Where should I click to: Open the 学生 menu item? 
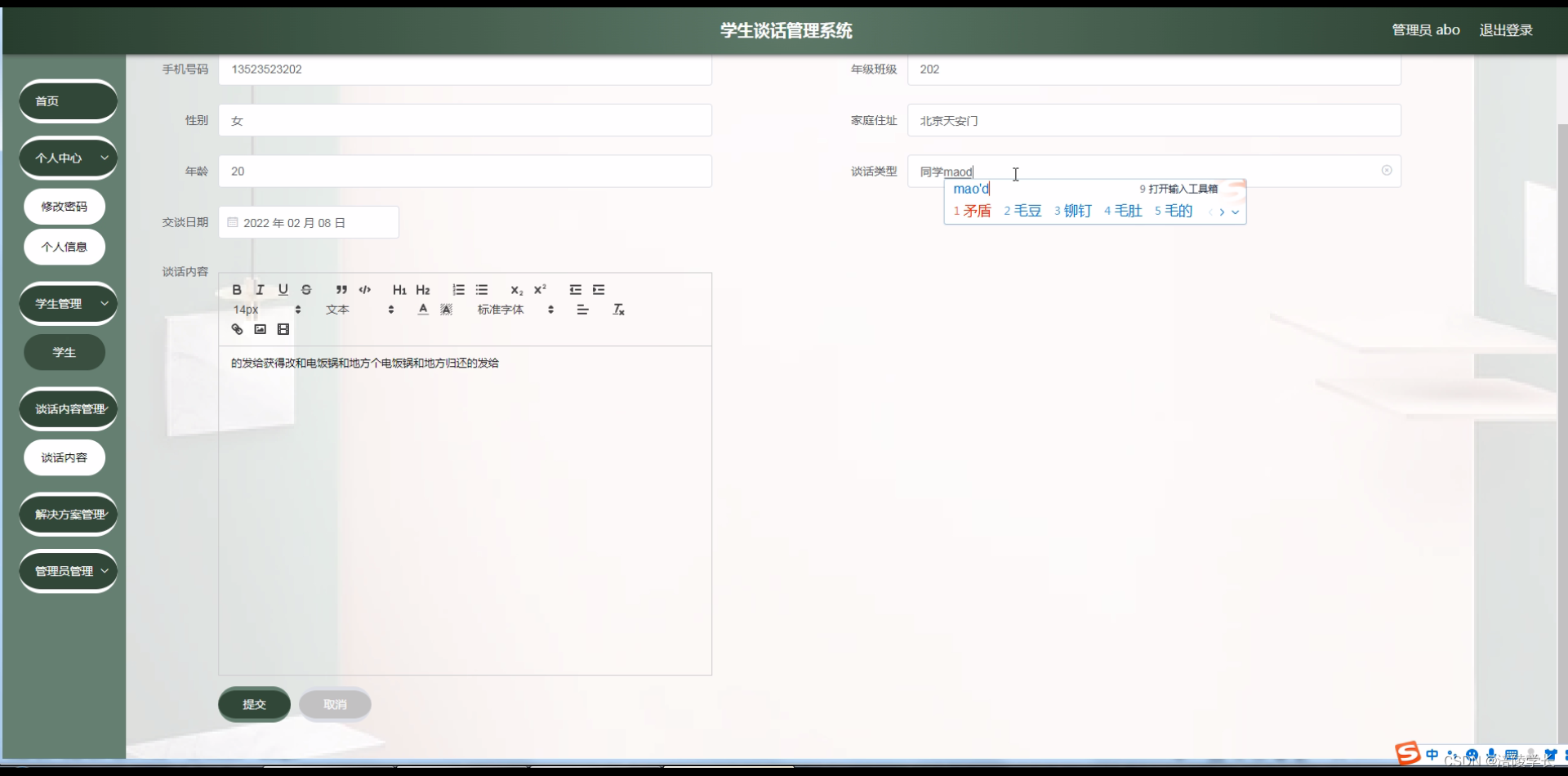(x=64, y=352)
